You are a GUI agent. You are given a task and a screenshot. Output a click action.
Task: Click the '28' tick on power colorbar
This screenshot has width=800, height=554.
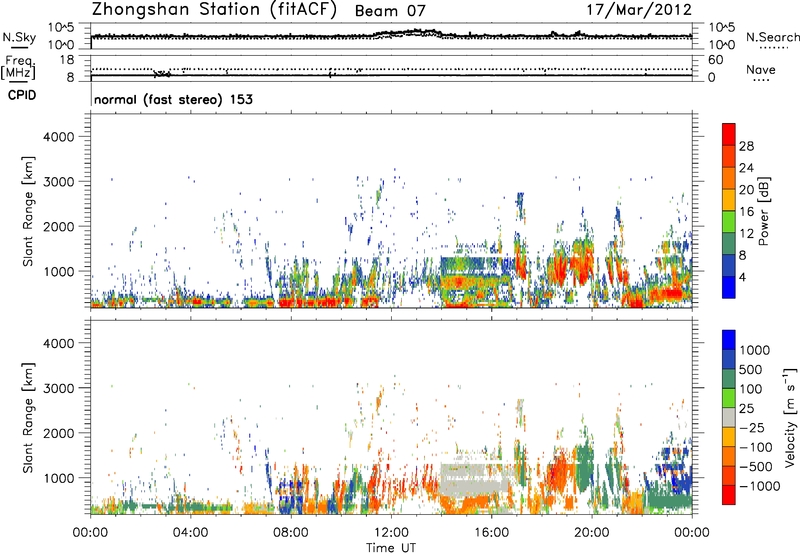[x=746, y=146]
